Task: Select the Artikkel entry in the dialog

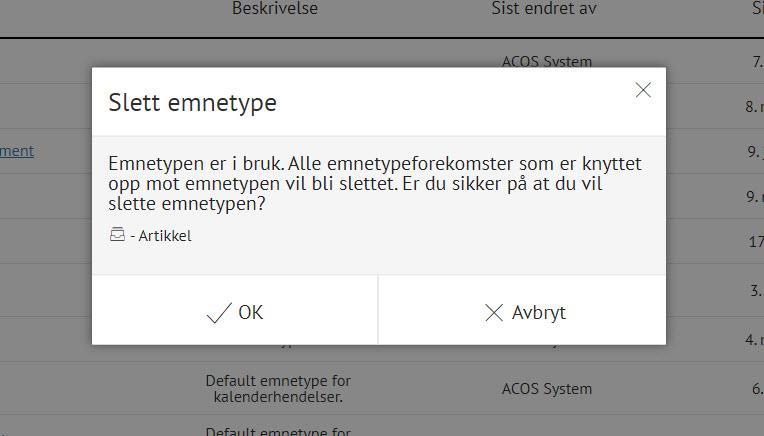Action: click(165, 236)
